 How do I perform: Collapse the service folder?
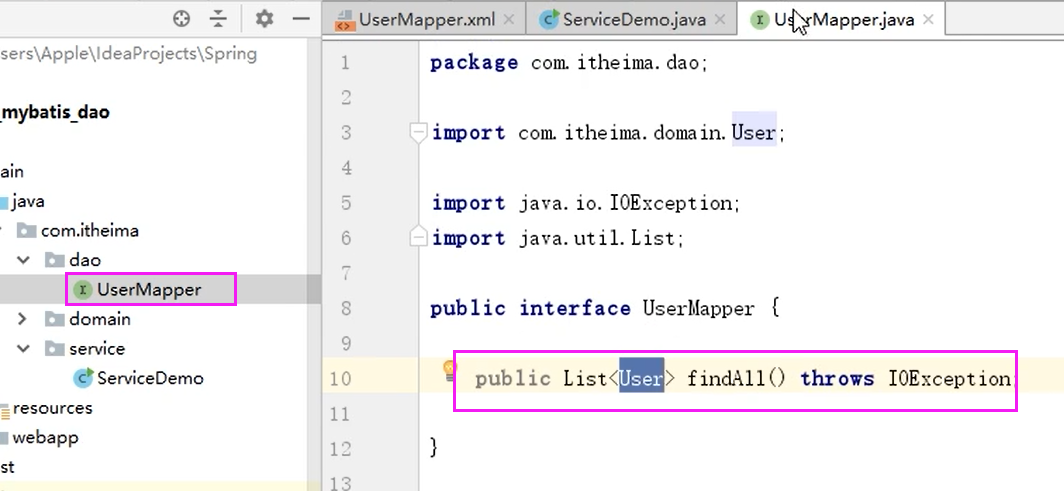click(x=24, y=349)
